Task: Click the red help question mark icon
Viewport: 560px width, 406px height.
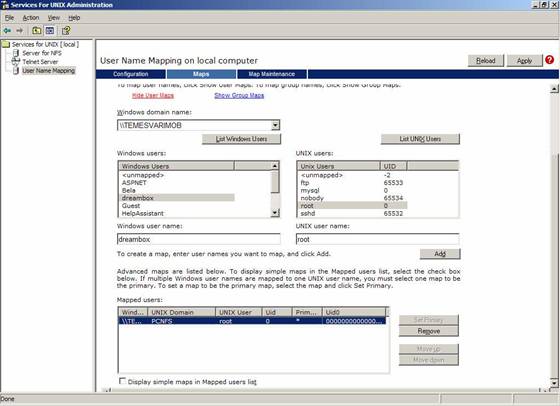Action: [x=549, y=60]
